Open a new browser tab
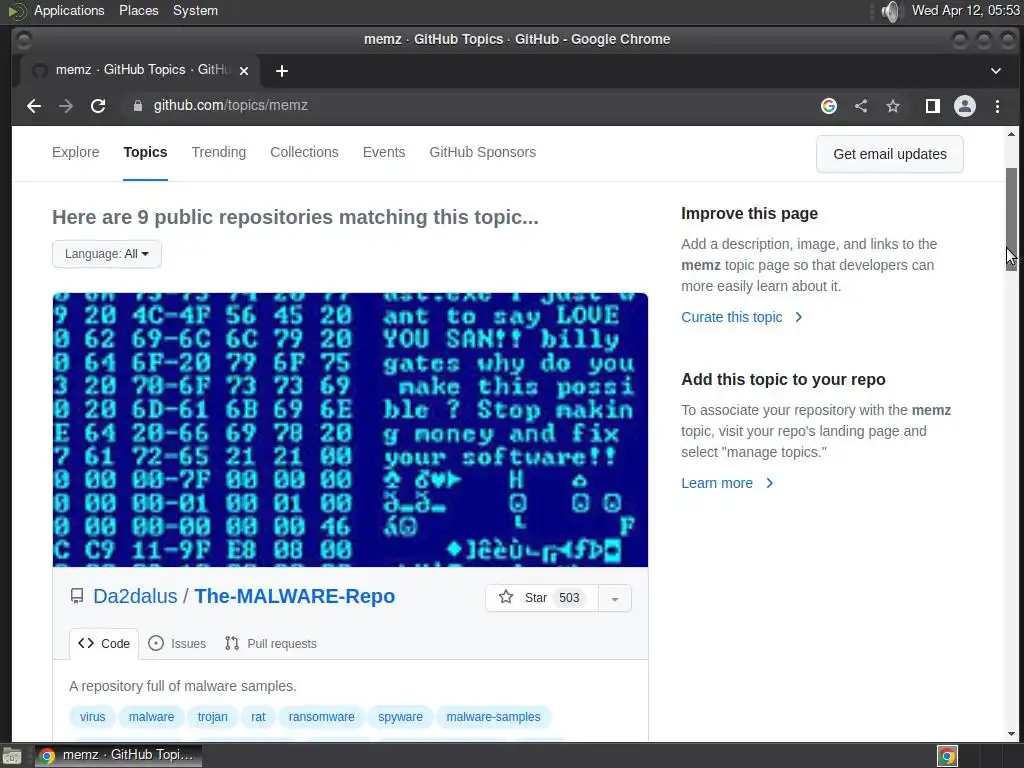 282,71
